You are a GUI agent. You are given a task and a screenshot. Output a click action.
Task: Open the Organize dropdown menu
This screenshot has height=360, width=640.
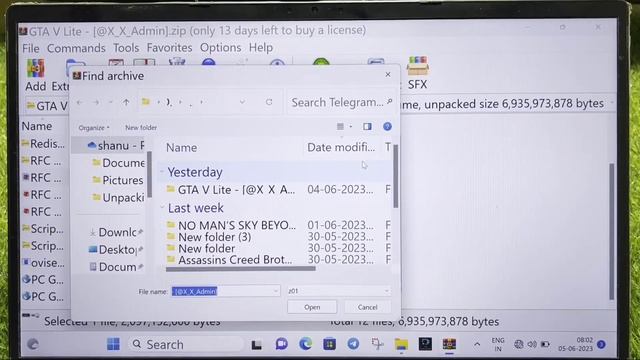click(94, 128)
